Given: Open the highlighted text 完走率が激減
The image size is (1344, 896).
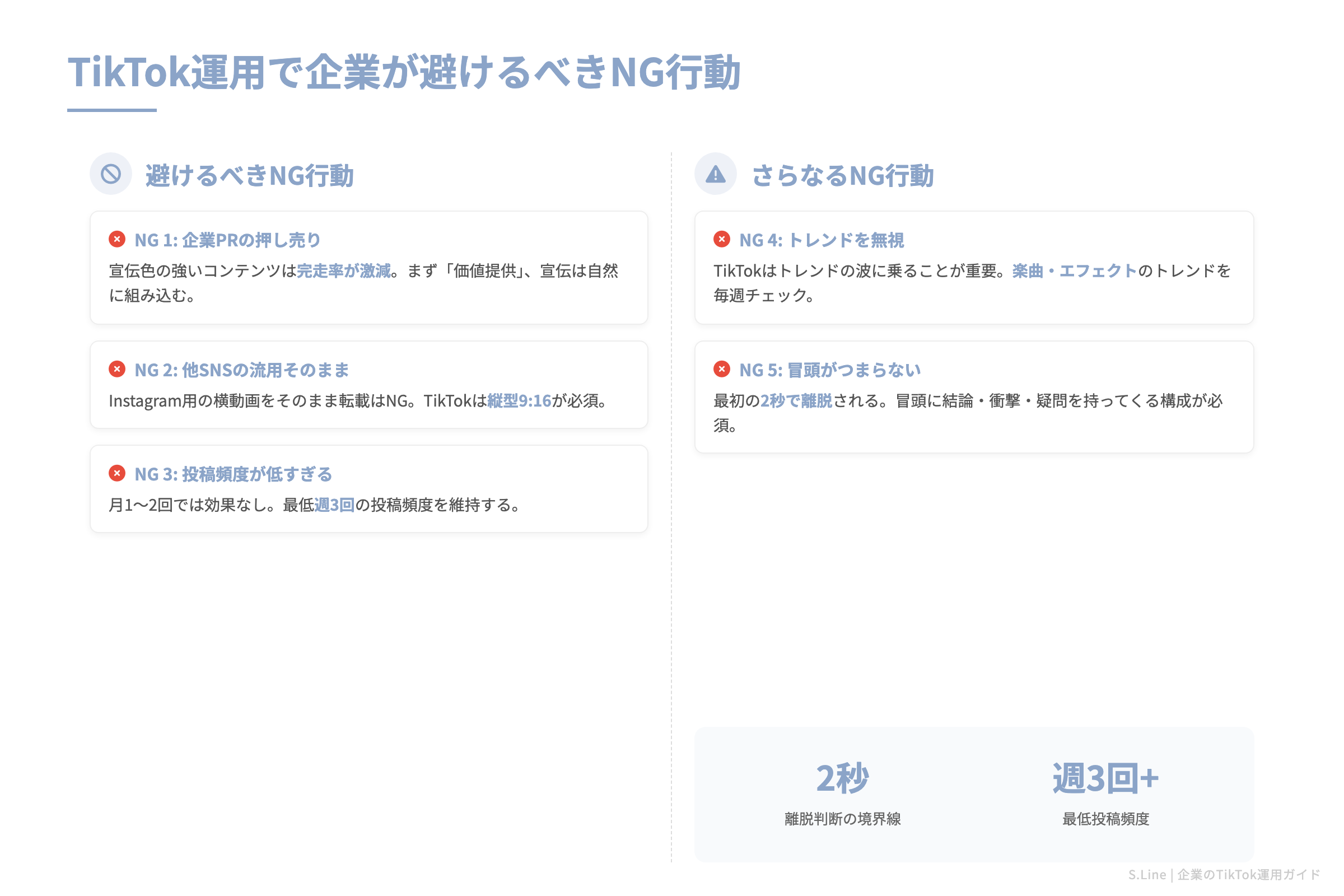Looking at the screenshot, I should click(x=345, y=272).
